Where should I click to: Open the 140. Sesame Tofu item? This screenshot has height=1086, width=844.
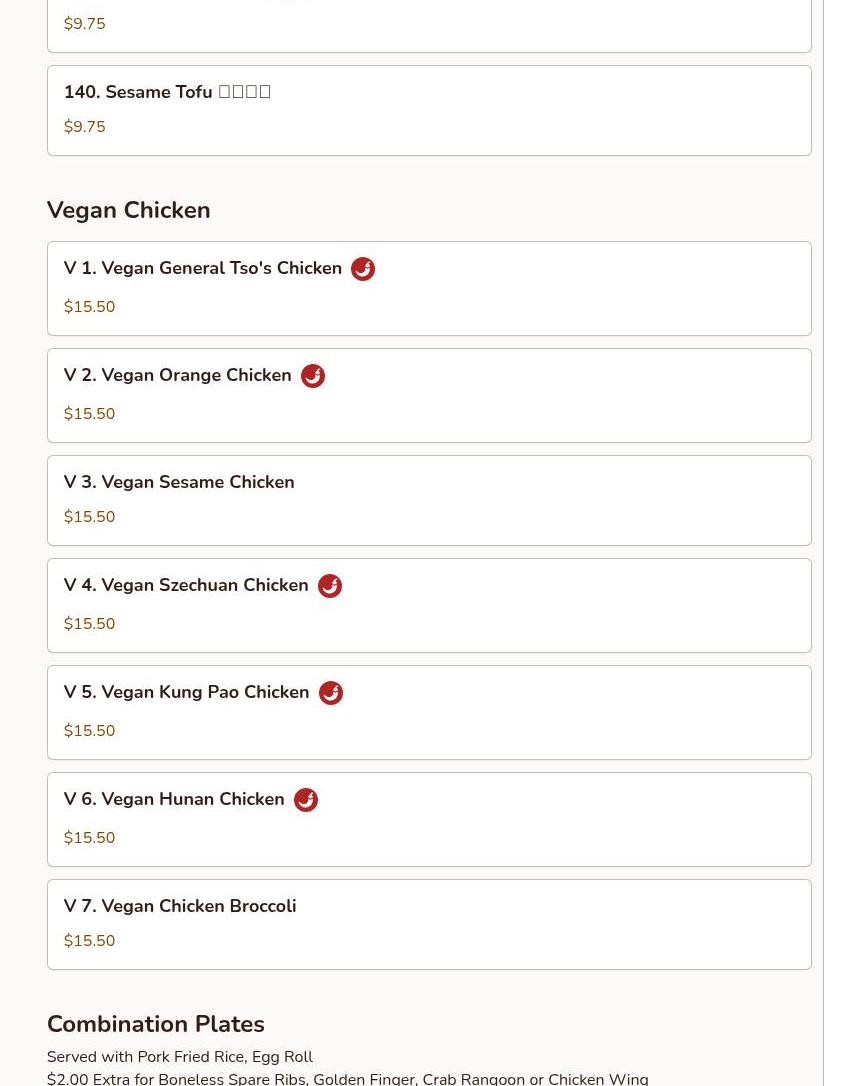429,111
